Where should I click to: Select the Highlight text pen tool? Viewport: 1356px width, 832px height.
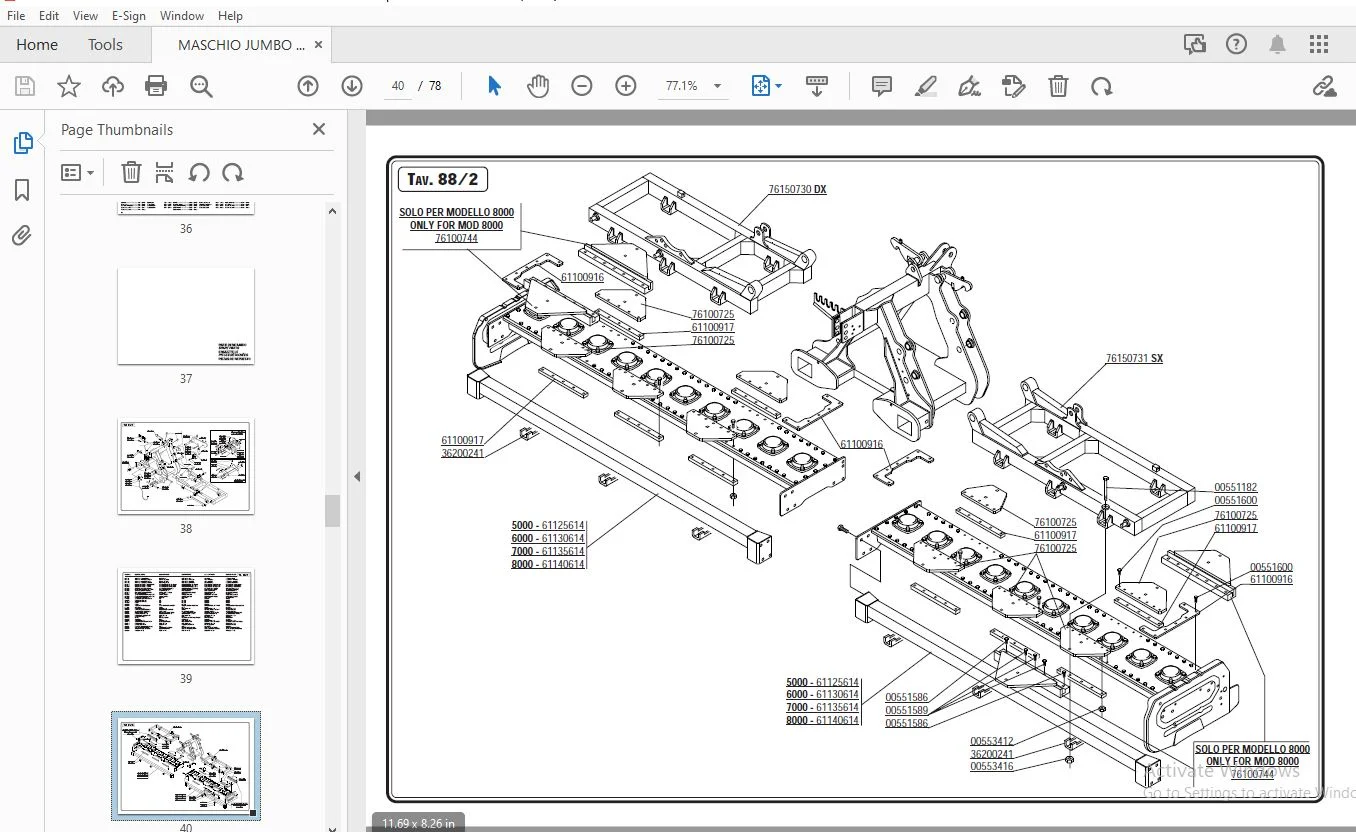(926, 86)
